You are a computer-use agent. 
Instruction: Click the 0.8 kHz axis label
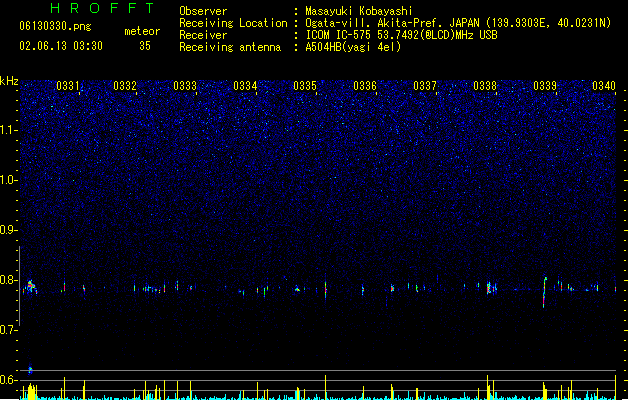tap(9, 280)
